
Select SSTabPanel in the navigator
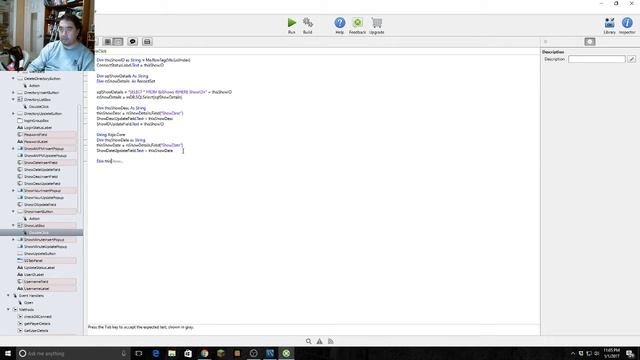click(33, 260)
